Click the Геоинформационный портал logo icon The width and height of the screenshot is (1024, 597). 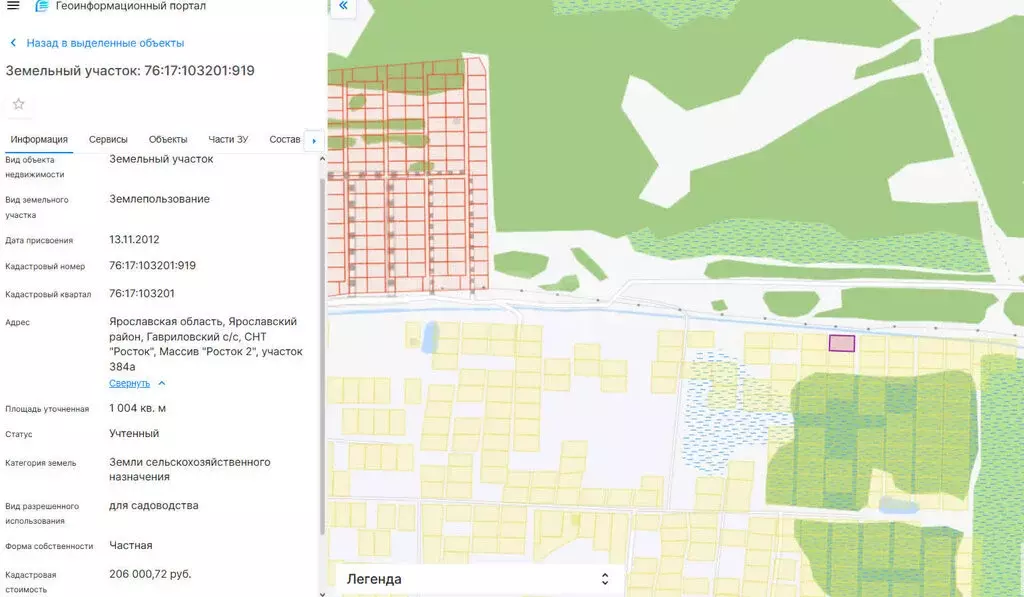[x=41, y=6]
